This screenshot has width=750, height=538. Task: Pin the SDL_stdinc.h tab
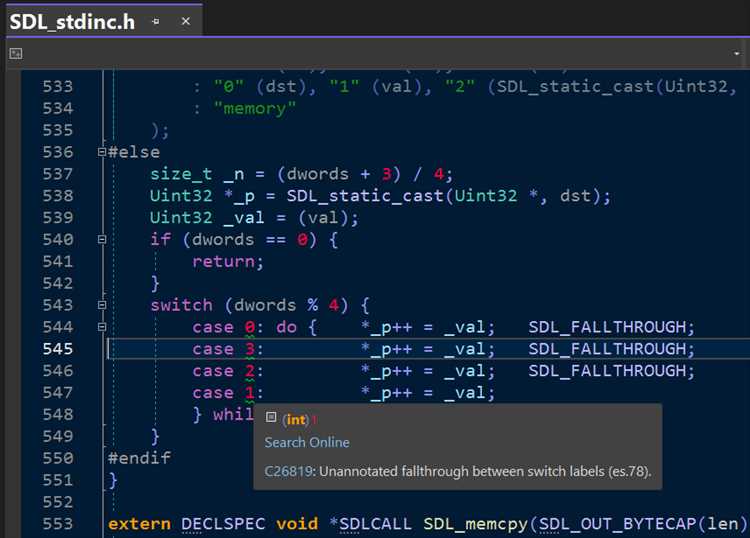pos(155,22)
